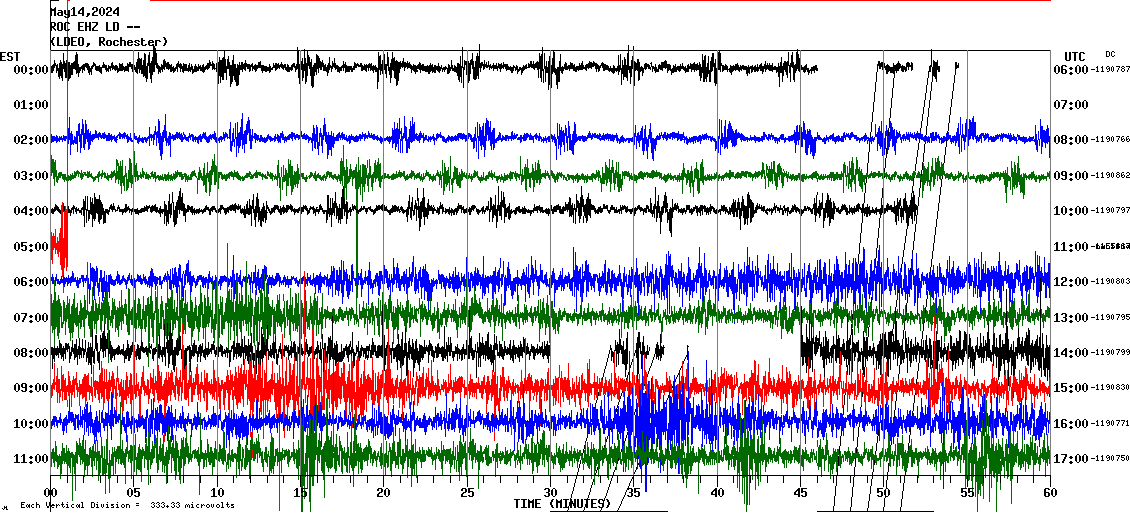1130x519 pixels.
Task: Click the 30 minute tick label
Action: coord(550,493)
